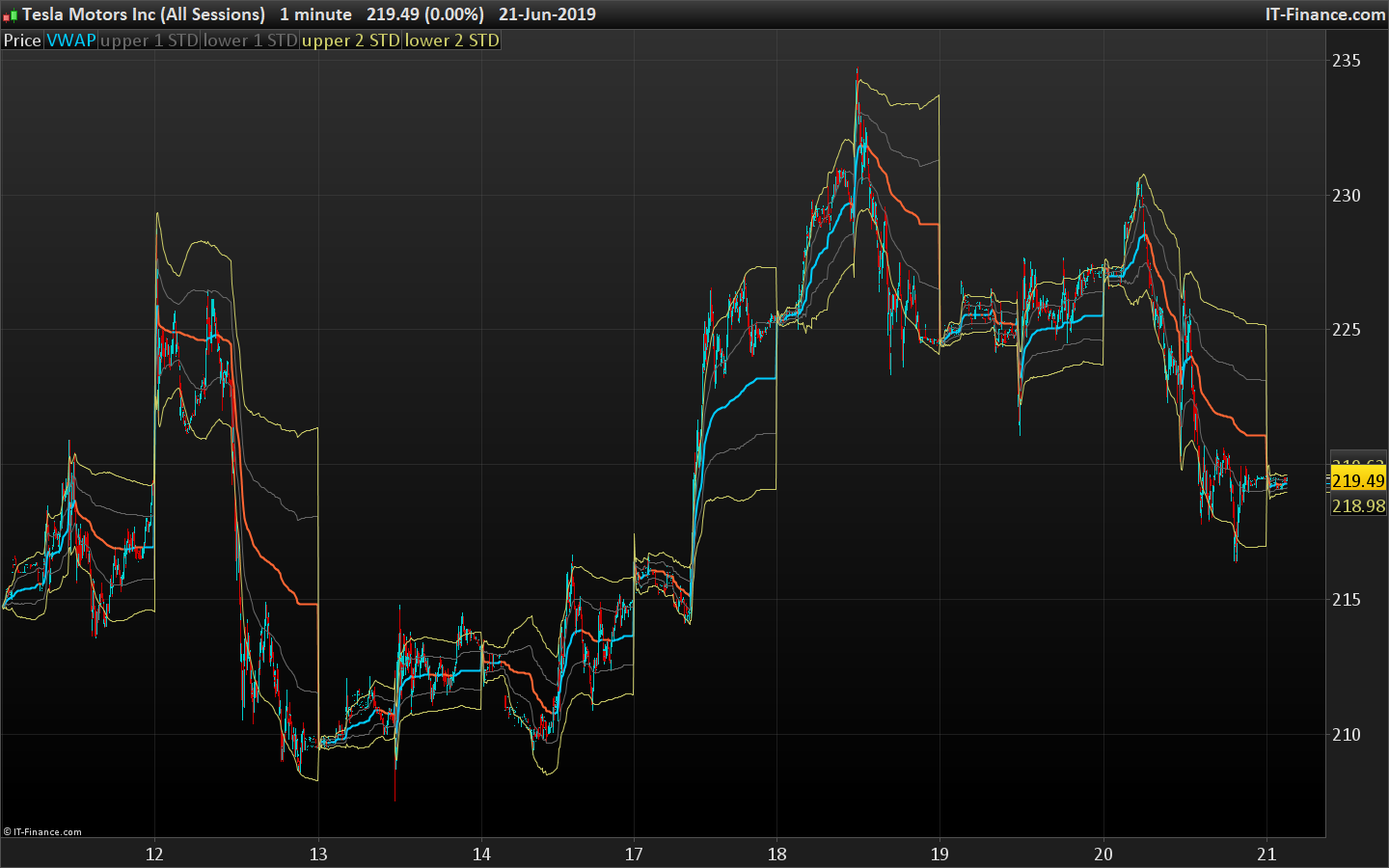Click the date label 13 on time axis
Viewport: 1389px width, 868px height.
click(x=318, y=854)
